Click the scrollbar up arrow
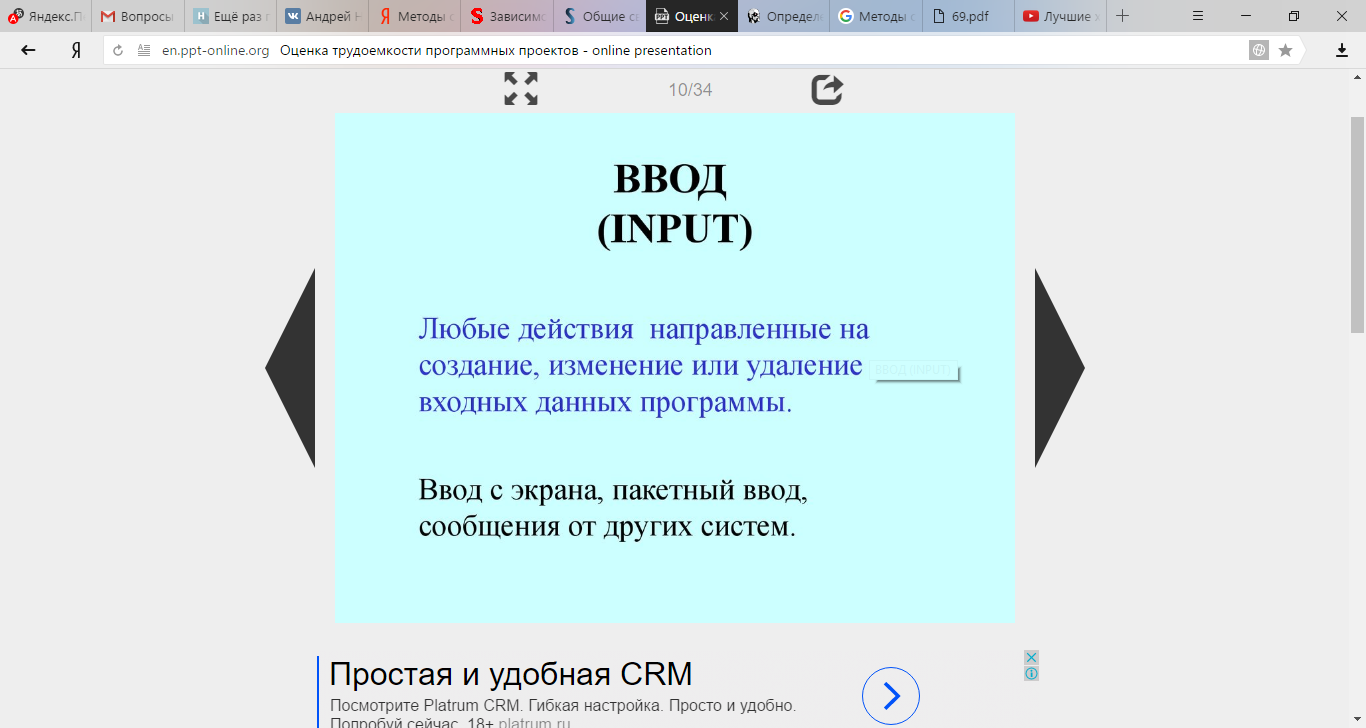Image resolution: width=1366 pixels, height=728 pixels. (1358, 76)
